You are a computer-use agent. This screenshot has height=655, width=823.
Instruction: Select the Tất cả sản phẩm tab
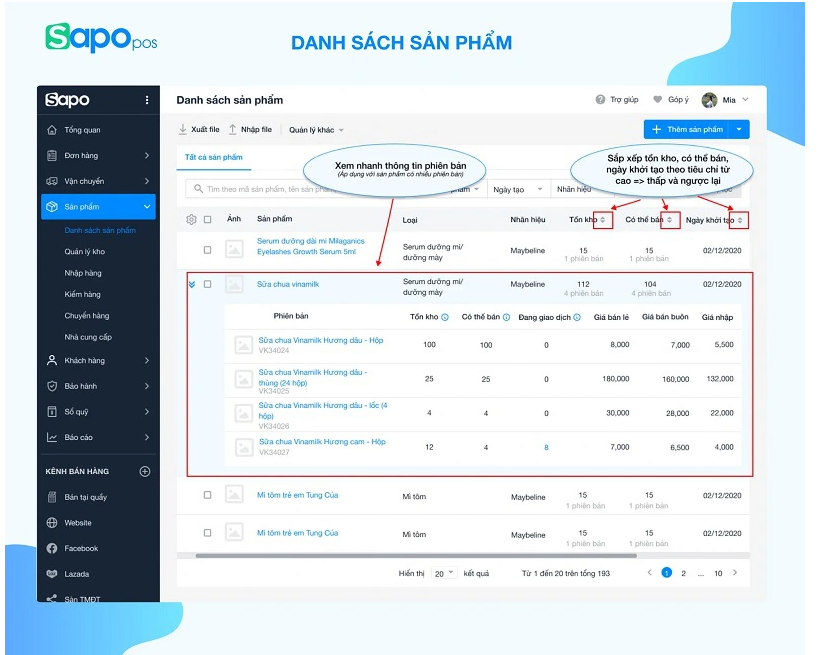coord(213,157)
